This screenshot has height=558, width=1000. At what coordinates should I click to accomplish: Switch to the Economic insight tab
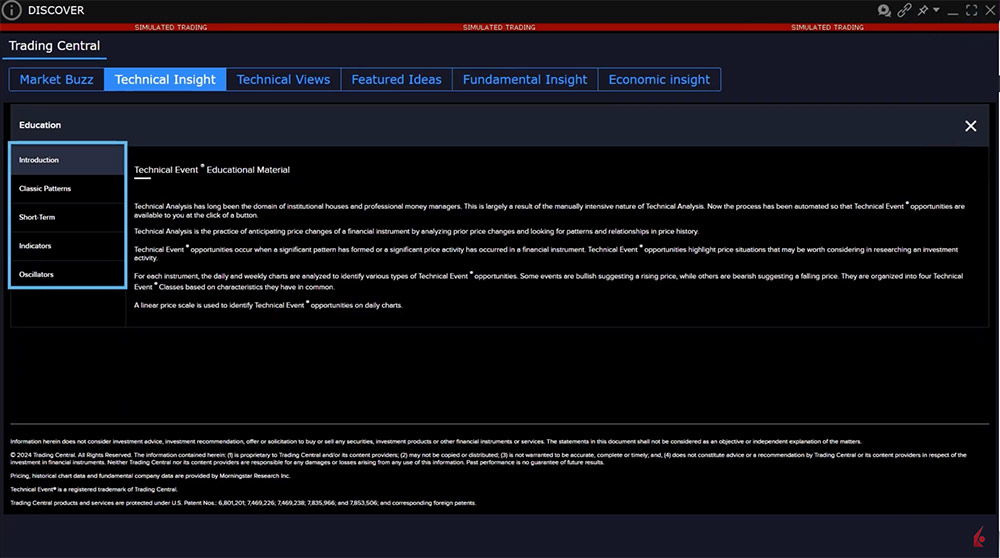point(659,80)
